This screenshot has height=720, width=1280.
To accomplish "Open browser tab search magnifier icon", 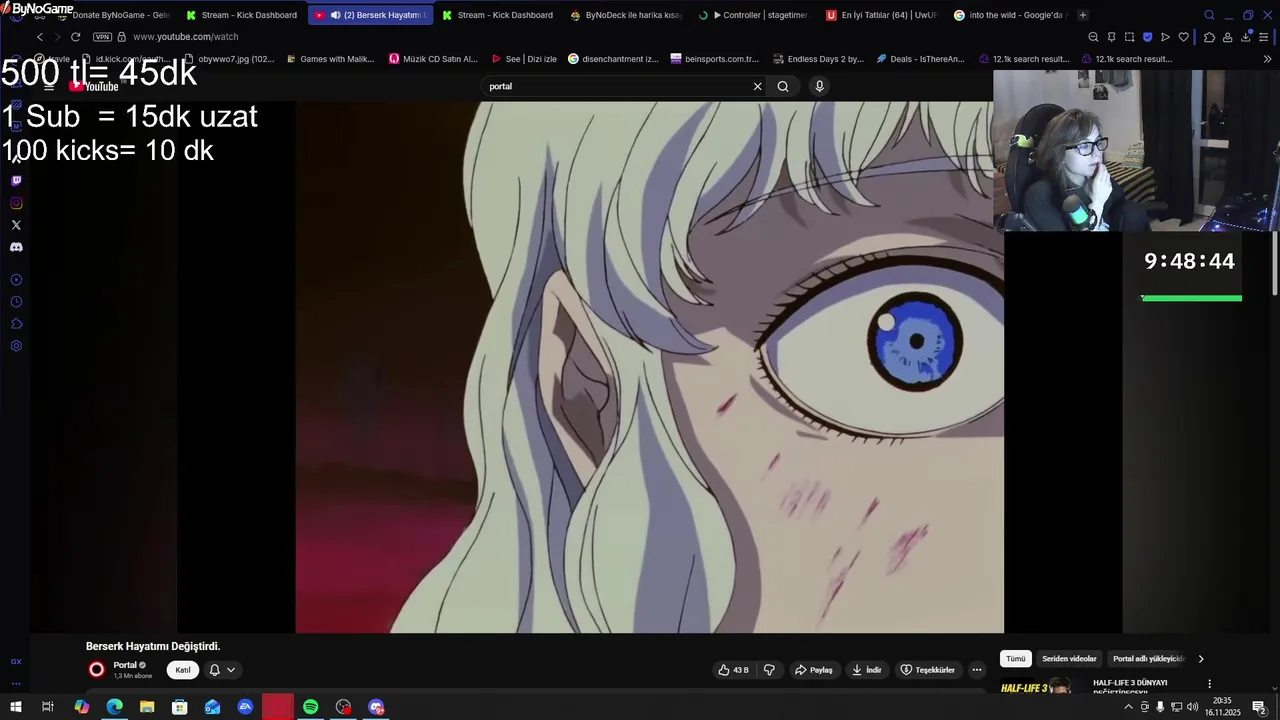I will pos(1209,15).
